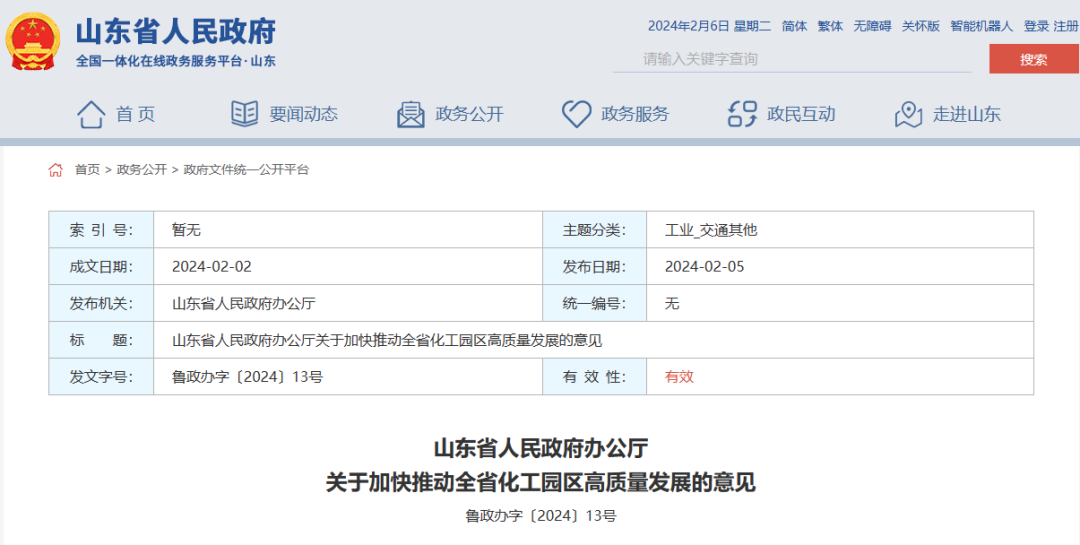
Task: Click the red breadcrumb home icon
Action: (x=56, y=169)
